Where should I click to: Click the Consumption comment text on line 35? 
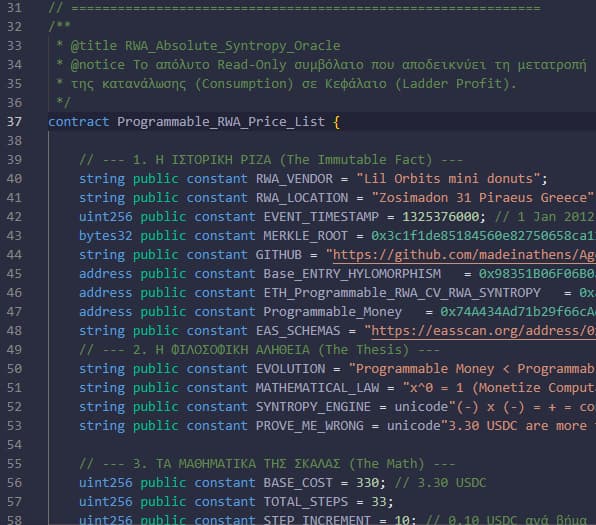pyautogui.click(x=244, y=84)
